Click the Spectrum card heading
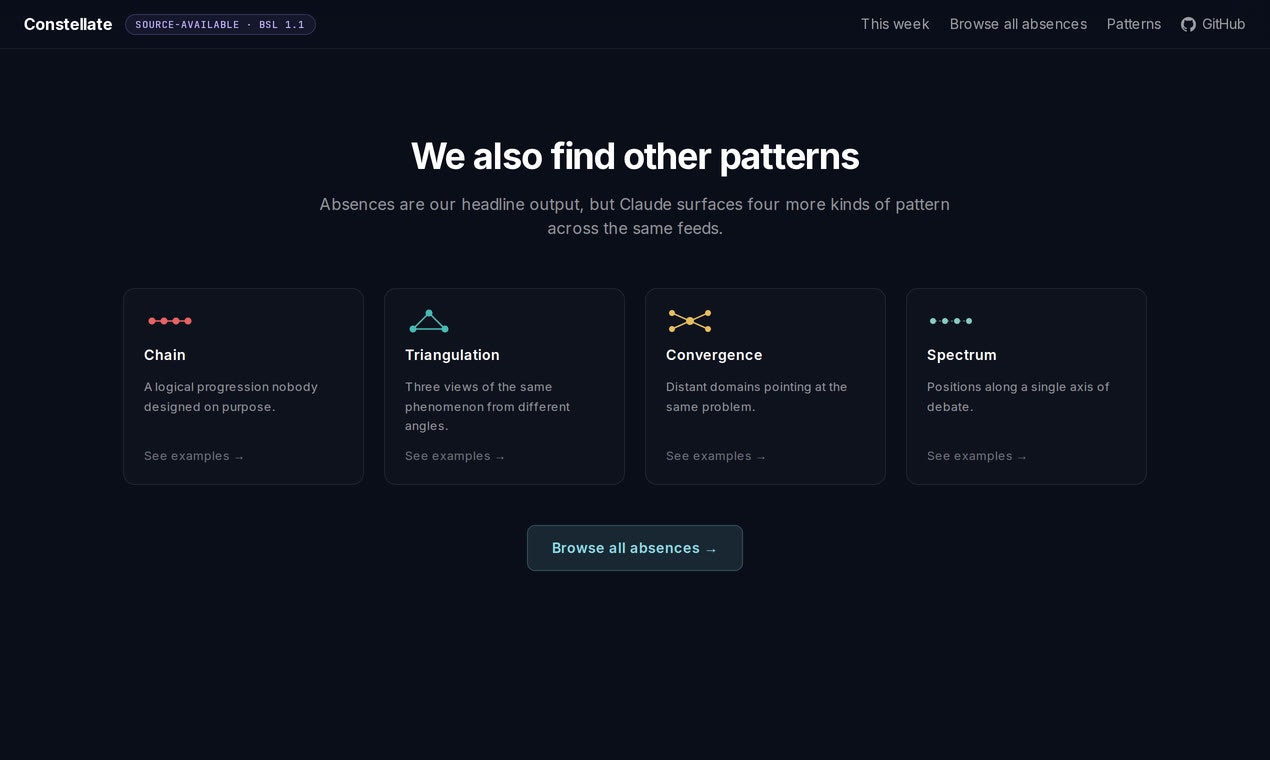Screen dimensions: 1270x760 pyautogui.click(x=961, y=355)
